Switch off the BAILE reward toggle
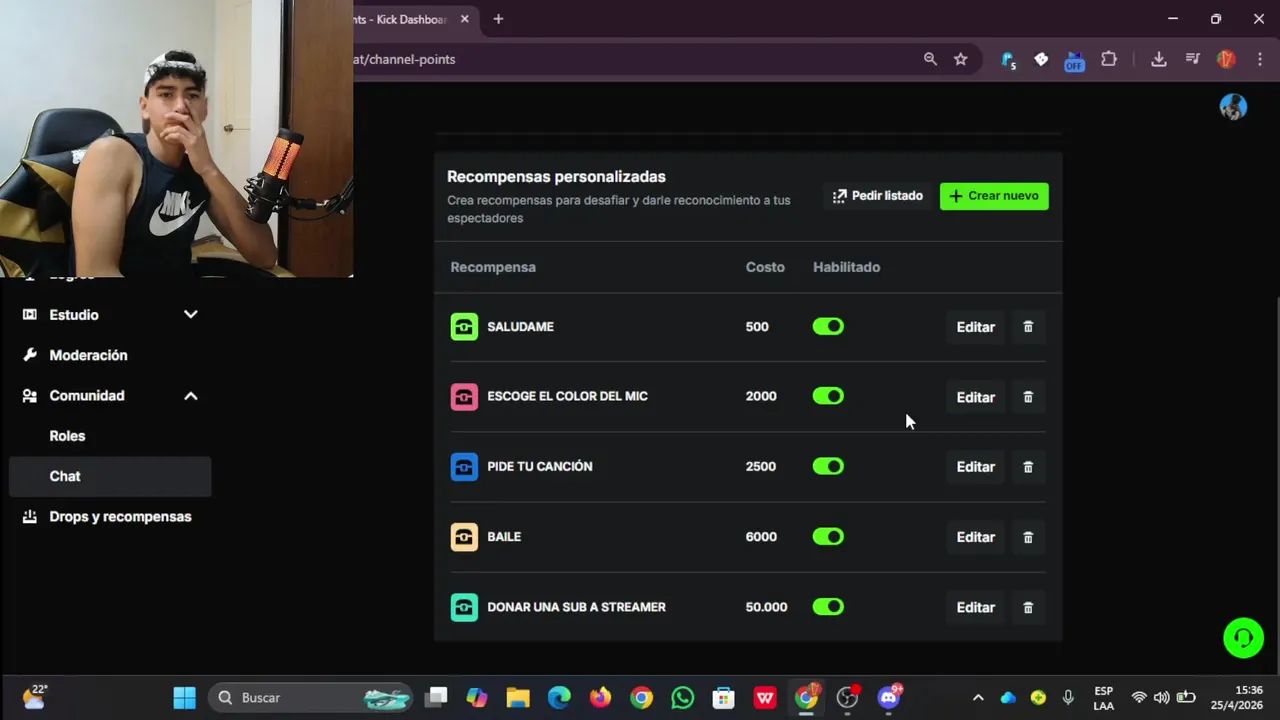Screen dimensions: 1280x720 click(x=828, y=536)
